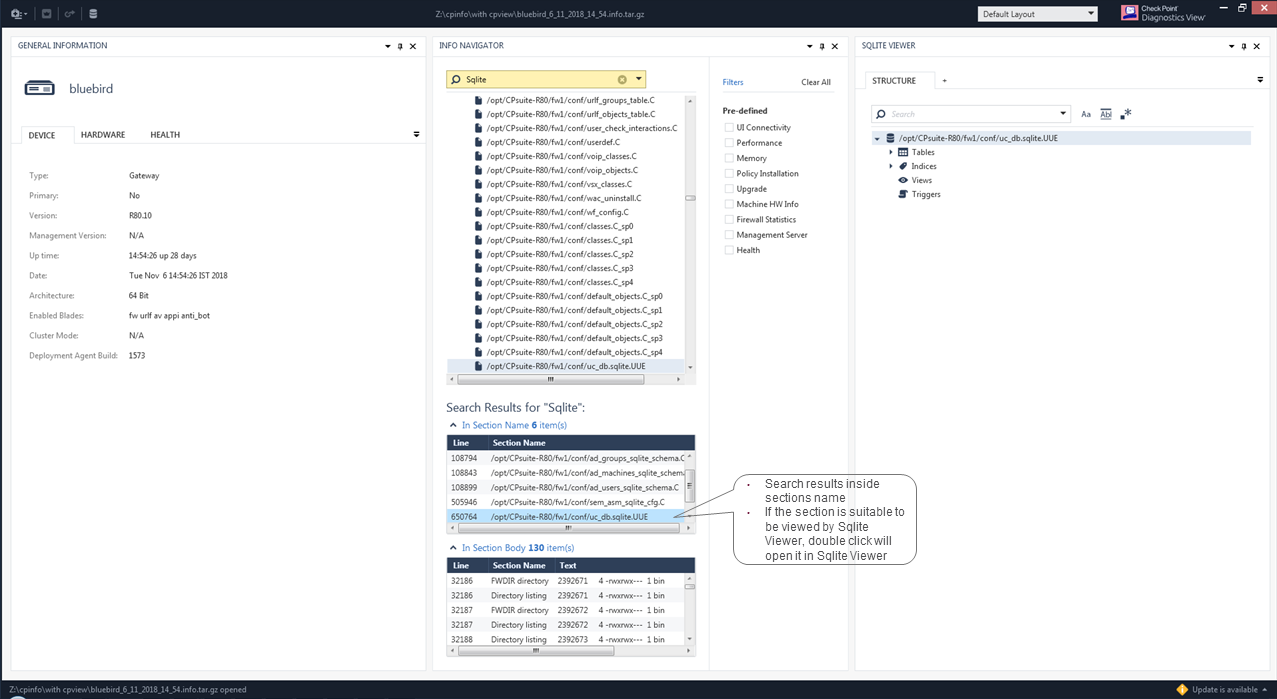Toggle regular expression search in Sqlite Viewer
Viewport: 1277px width, 699px height.
tap(1126, 114)
